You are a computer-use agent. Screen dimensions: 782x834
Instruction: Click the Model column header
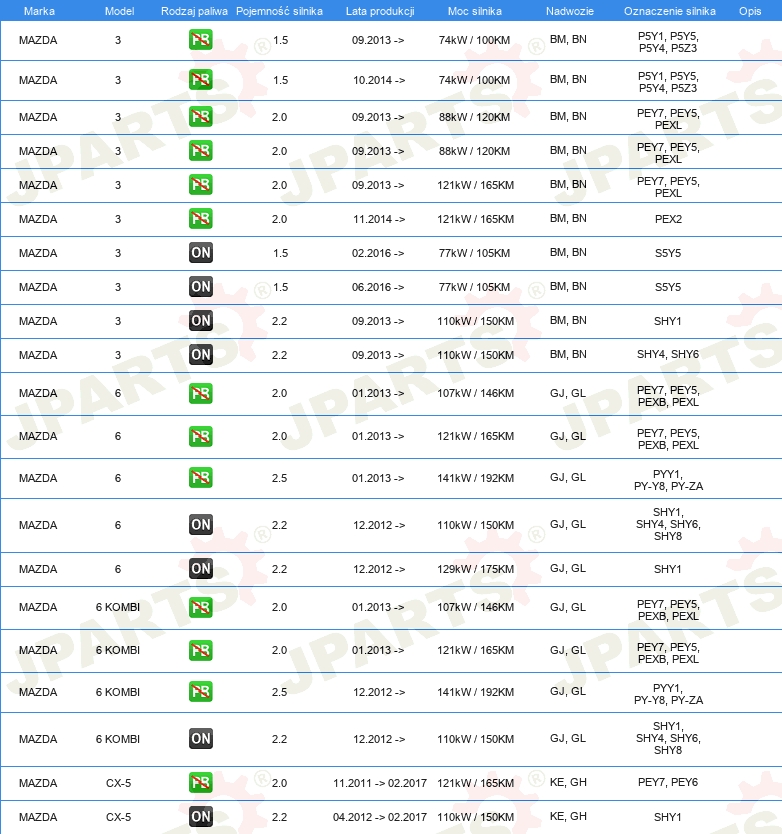[119, 11]
